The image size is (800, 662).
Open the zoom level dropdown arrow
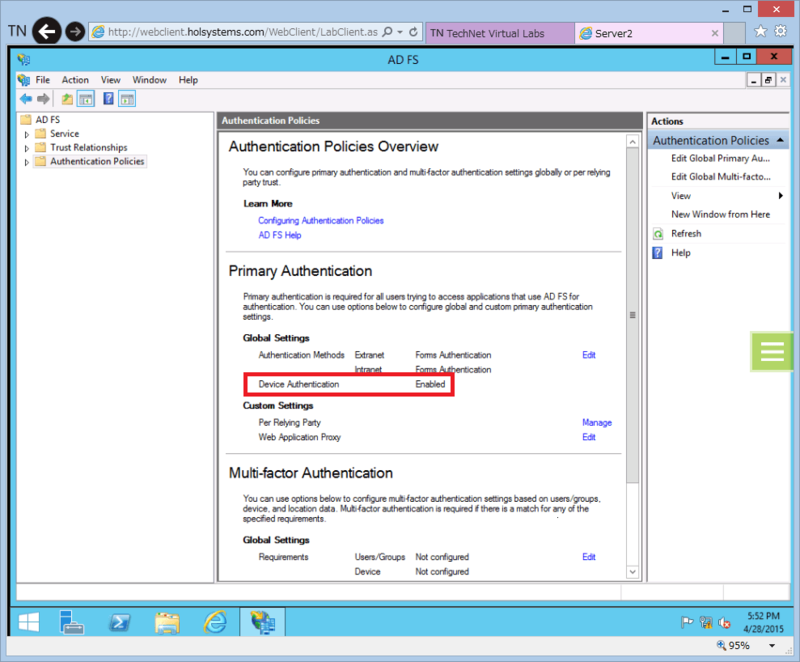click(x=772, y=646)
